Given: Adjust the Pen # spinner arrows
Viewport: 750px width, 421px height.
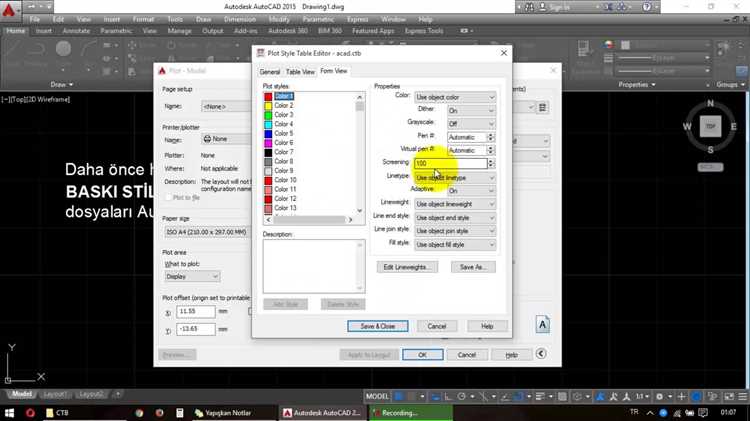Looking at the screenshot, I should click(490, 137).
